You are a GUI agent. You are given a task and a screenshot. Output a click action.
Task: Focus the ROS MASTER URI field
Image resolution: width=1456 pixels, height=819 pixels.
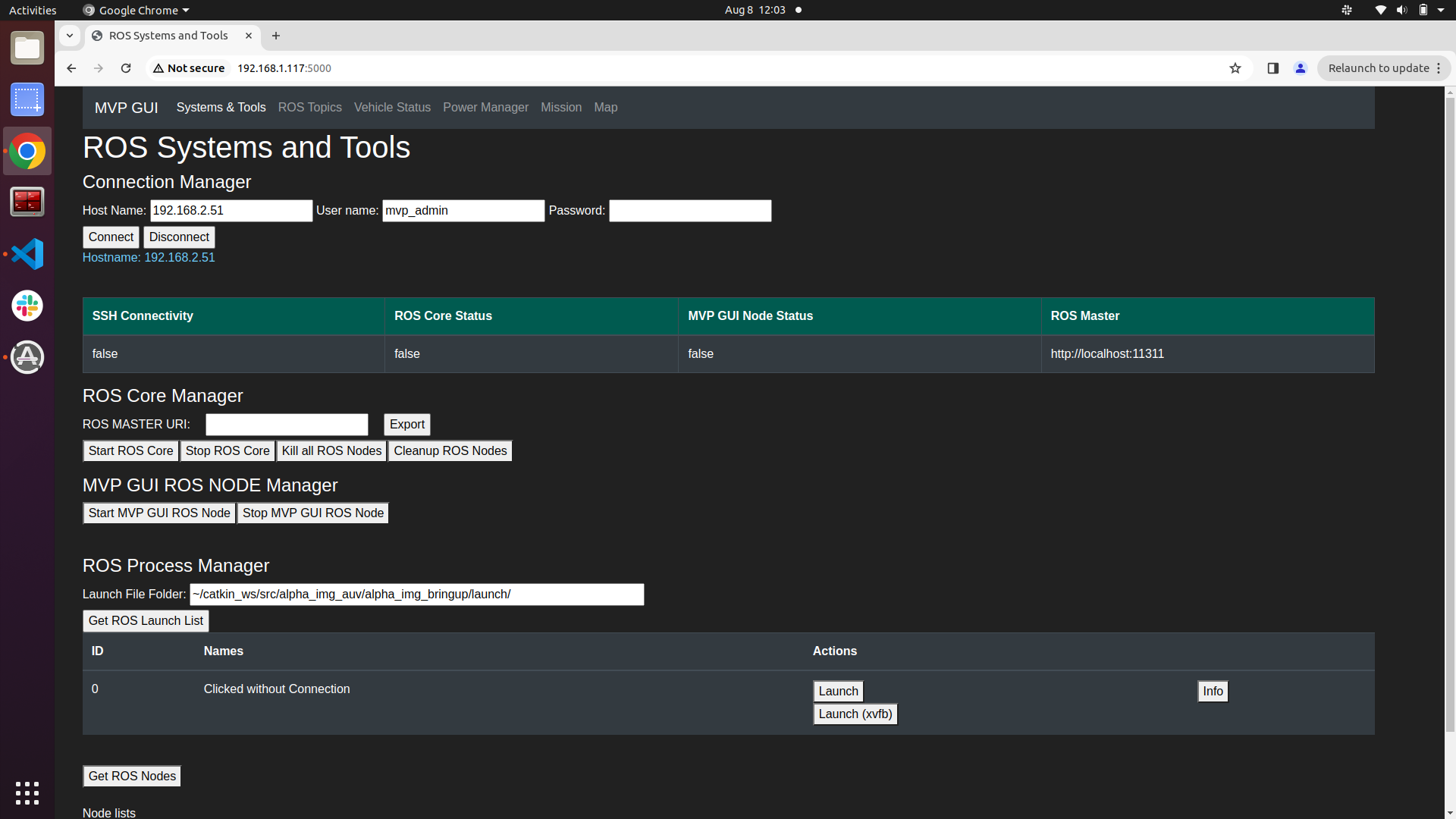[287, 425]
